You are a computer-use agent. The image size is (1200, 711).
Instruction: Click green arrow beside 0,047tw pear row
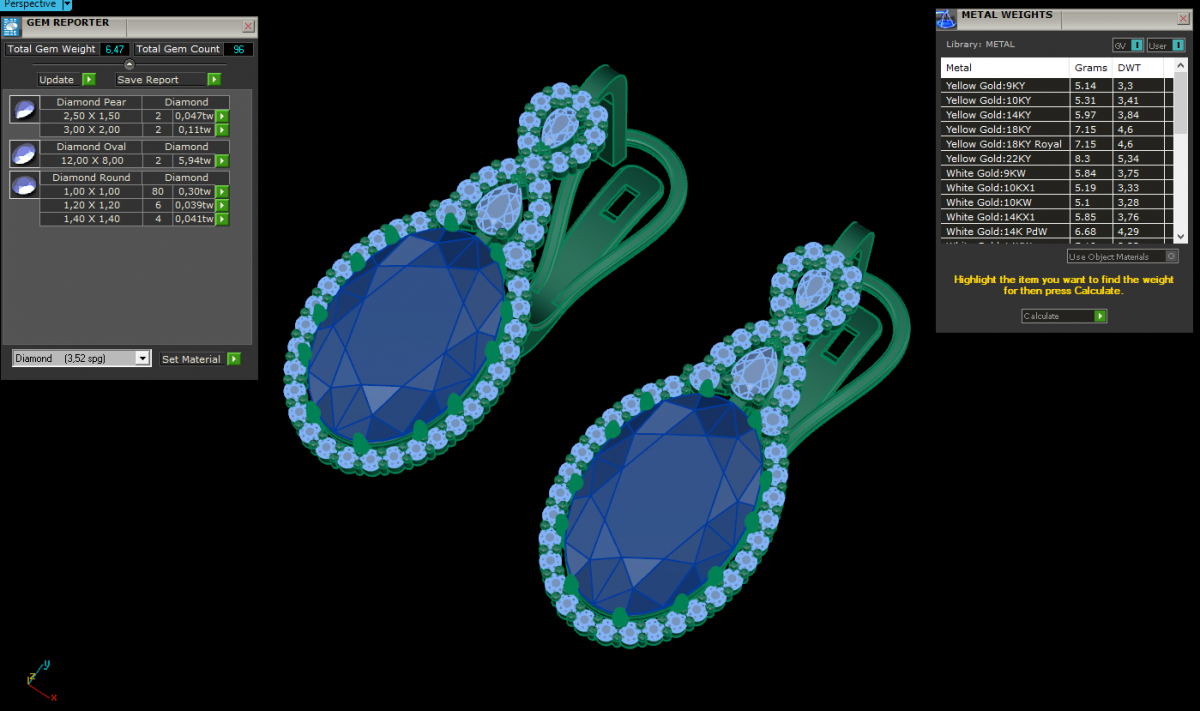(222, 116)
